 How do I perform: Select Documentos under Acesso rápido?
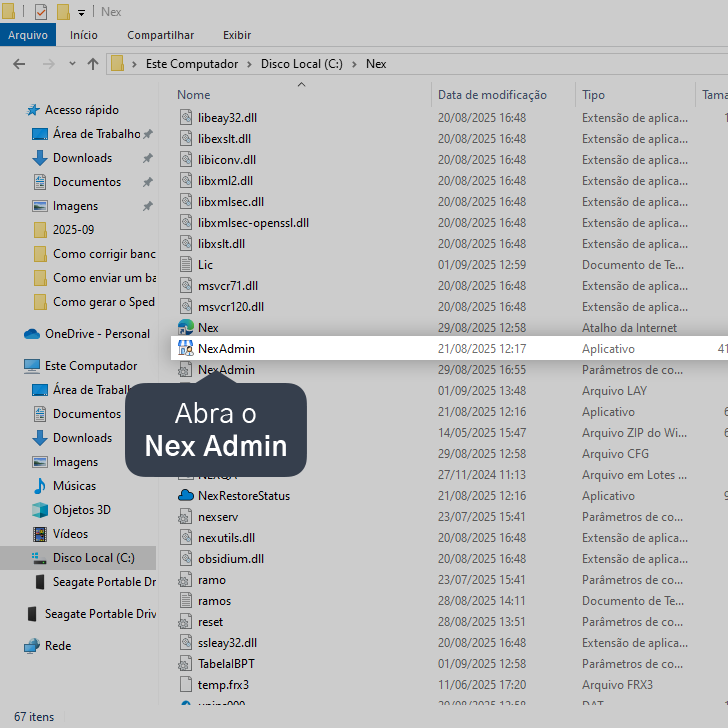point(87,182)
